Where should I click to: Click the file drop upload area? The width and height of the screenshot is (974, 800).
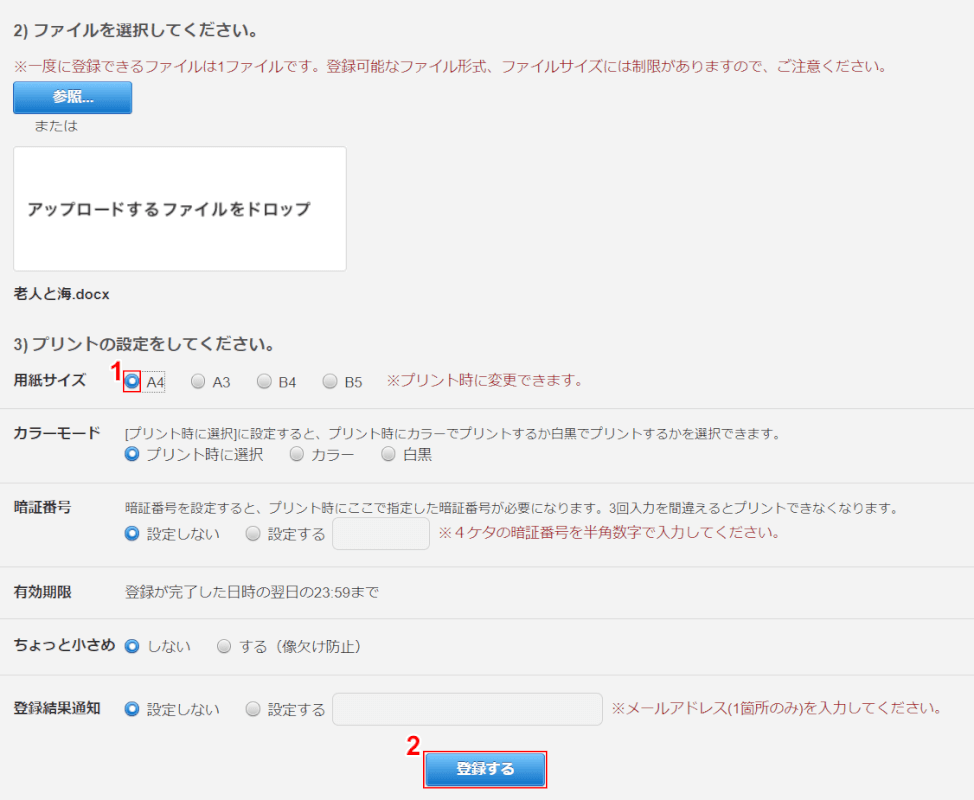pos(180,209)
